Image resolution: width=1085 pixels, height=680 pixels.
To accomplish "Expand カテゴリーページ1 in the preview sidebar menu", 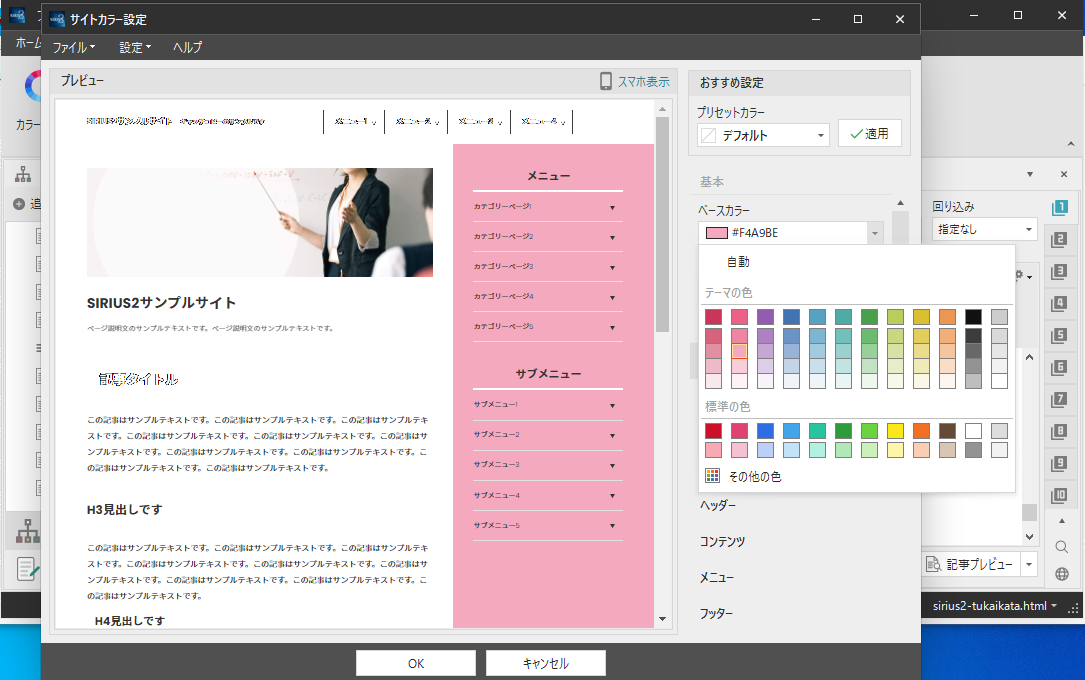I will (x=611, y=208).
